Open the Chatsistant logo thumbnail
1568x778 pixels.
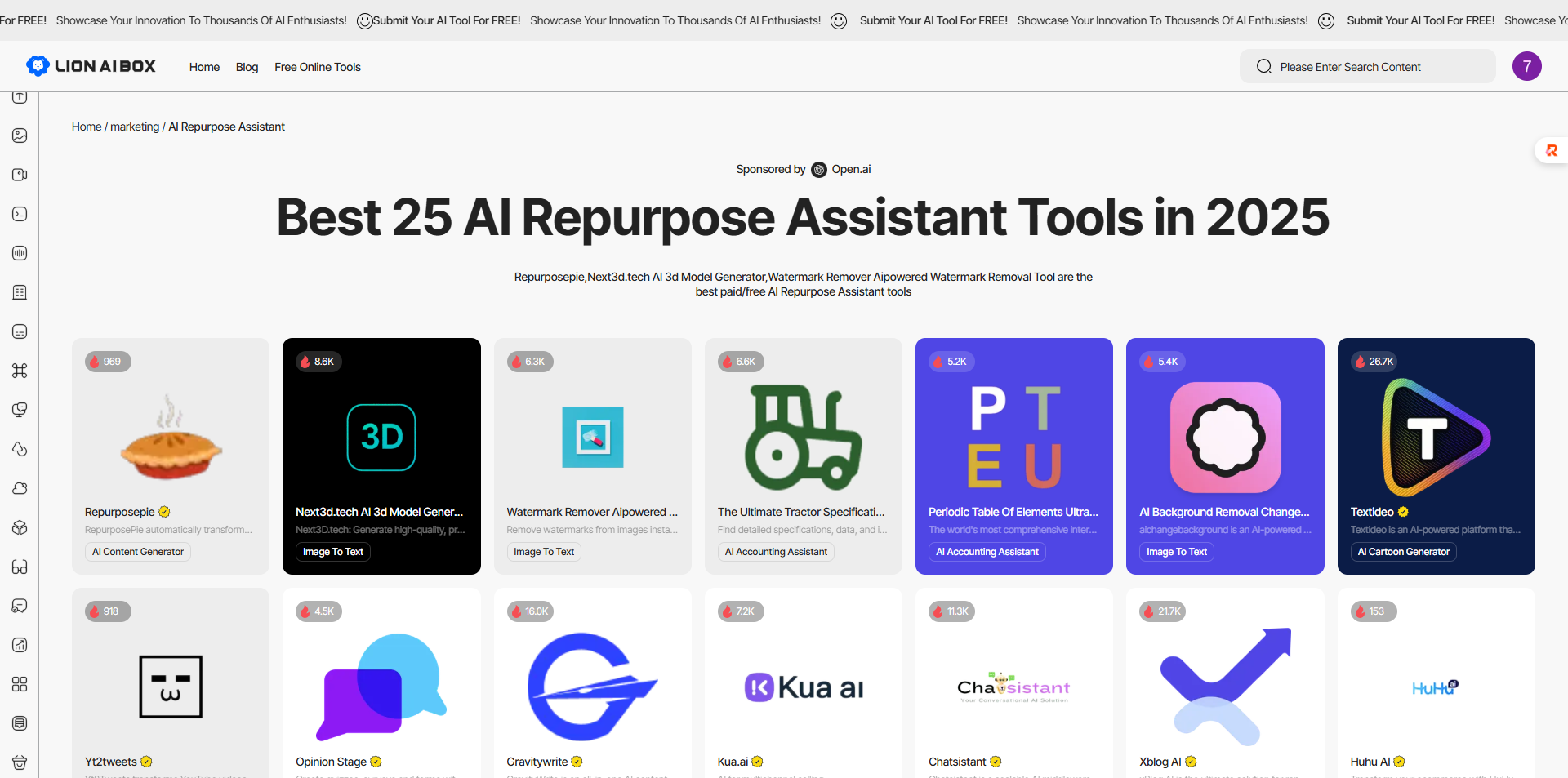tap(1014, 687)
